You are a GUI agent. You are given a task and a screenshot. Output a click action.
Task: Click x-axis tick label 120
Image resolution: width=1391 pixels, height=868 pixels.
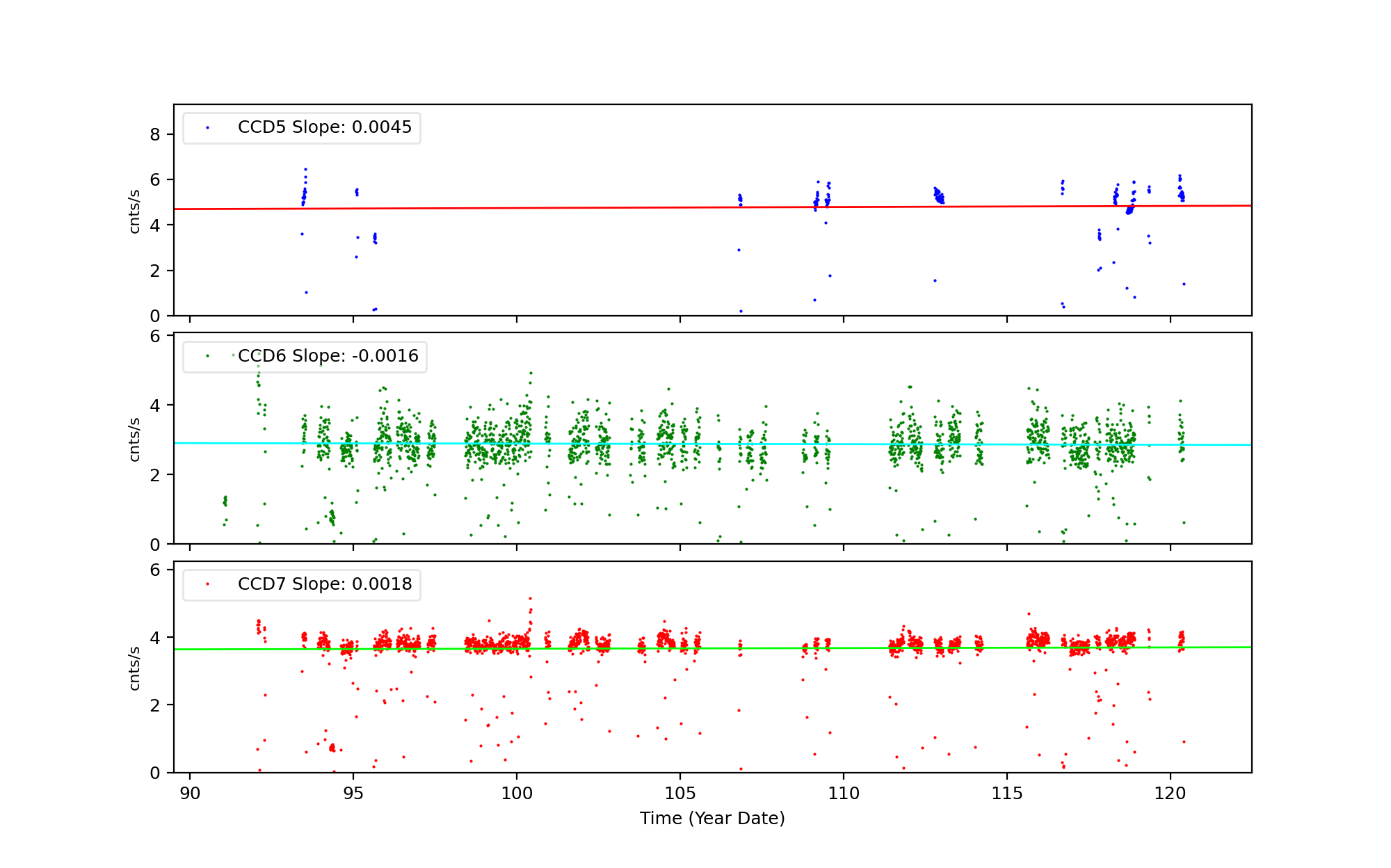pyautogui.click(x=1170, y=794)
